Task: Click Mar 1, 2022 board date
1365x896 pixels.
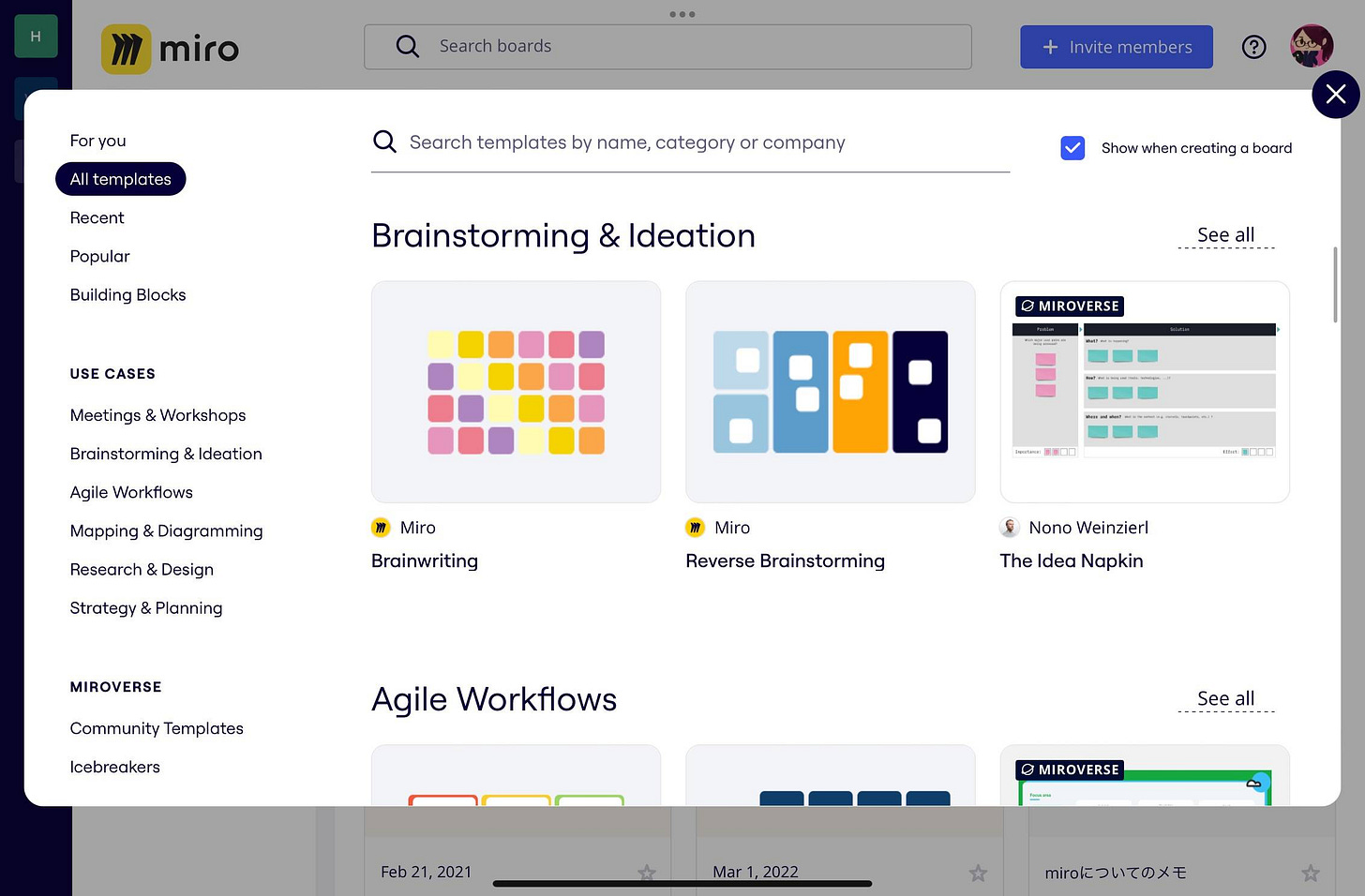Action: click(756, 872)
